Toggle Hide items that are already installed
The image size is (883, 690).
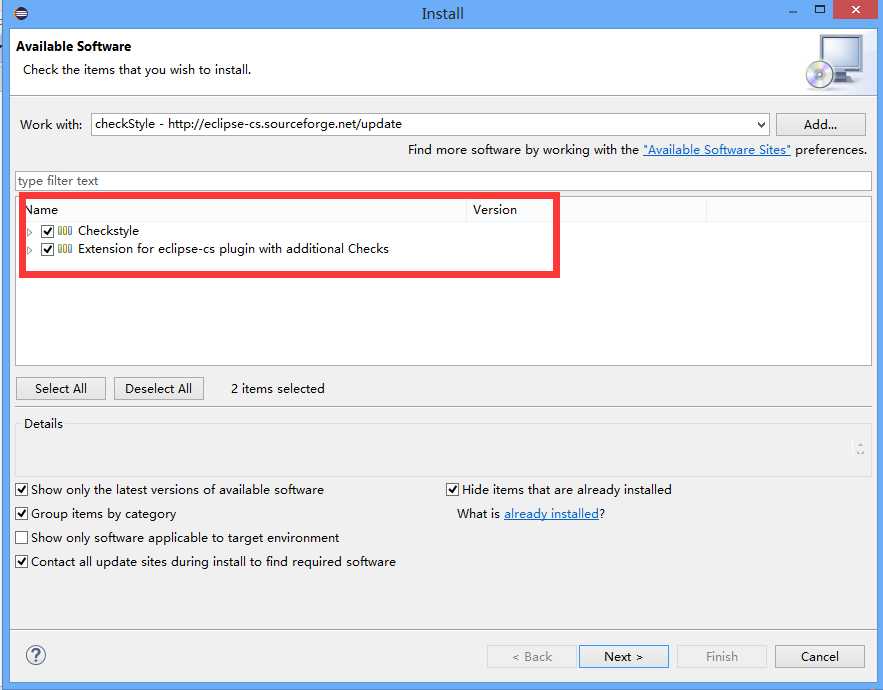point(452,489)
